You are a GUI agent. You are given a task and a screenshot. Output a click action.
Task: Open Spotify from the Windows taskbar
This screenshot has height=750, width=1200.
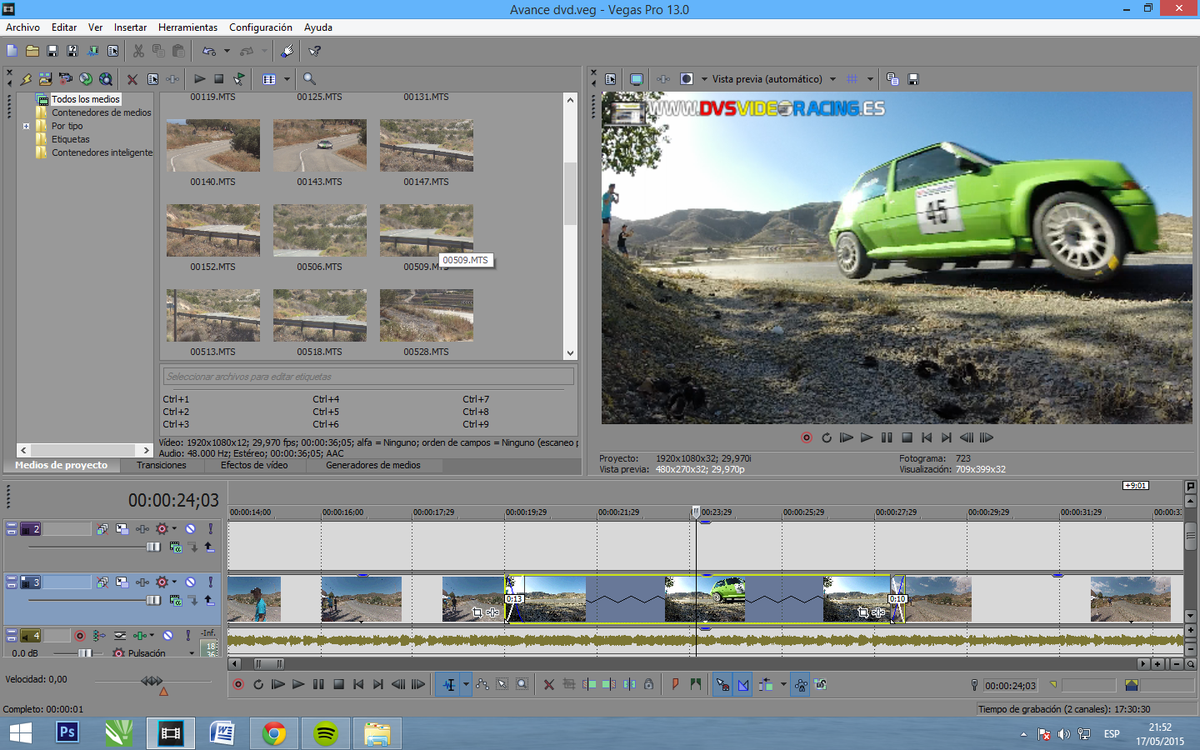point(326,733)
